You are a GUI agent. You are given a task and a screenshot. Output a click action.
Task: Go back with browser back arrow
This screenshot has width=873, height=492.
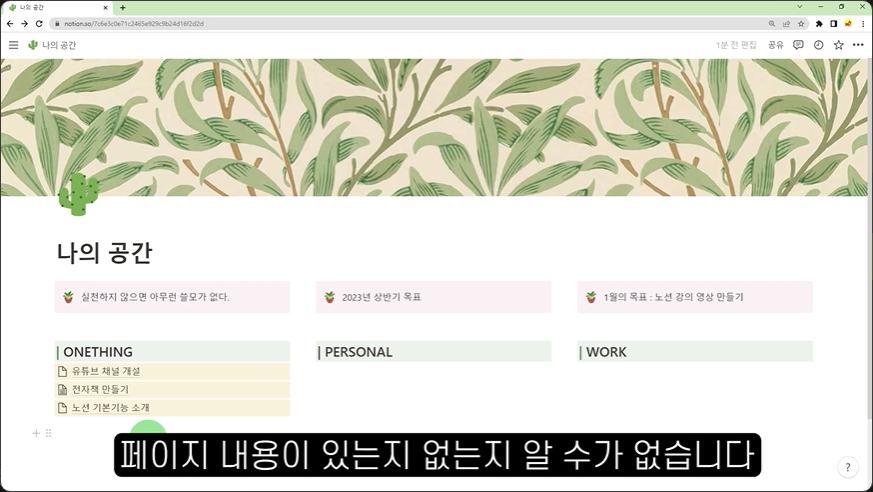pyautogui.click(x=10, y=23)
